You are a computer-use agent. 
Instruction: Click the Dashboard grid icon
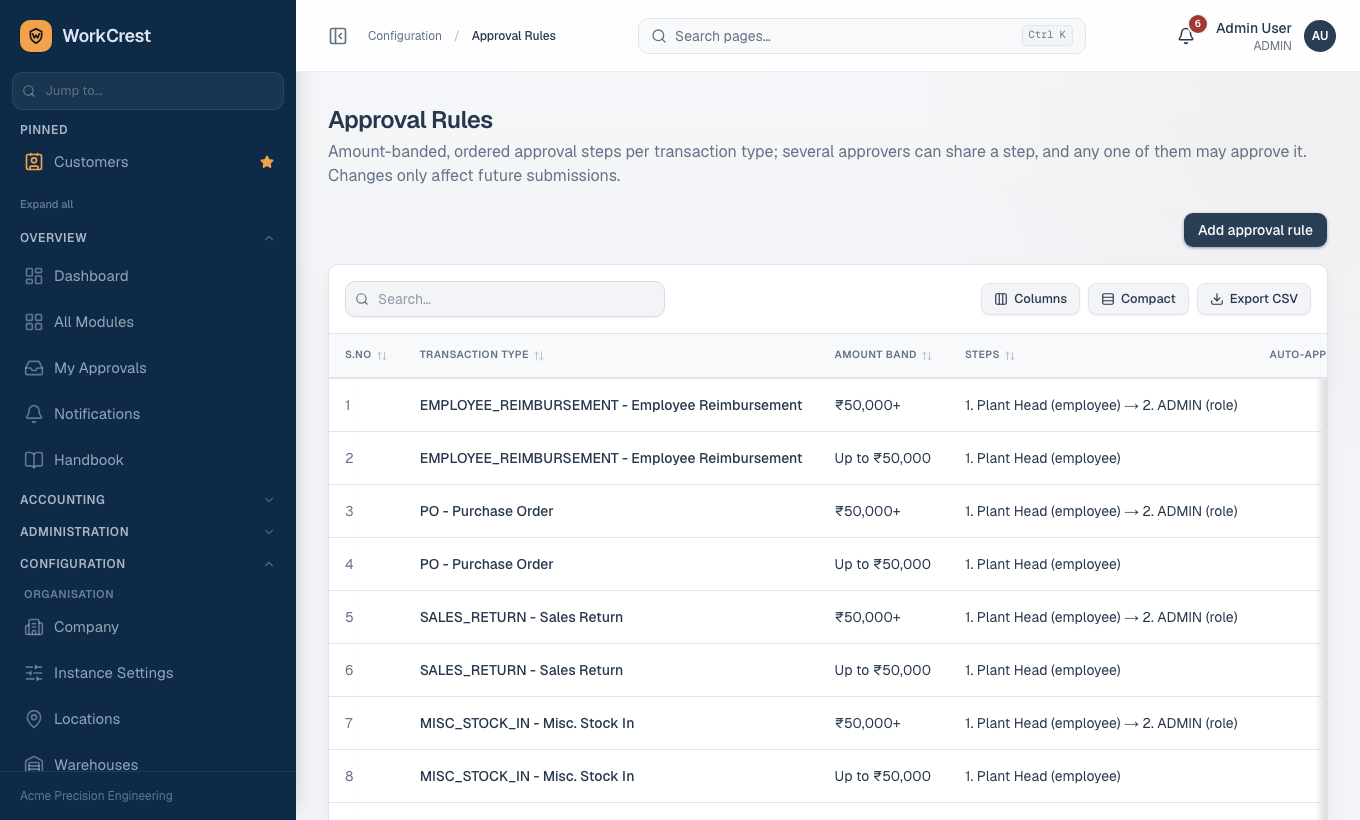(34, 276)
